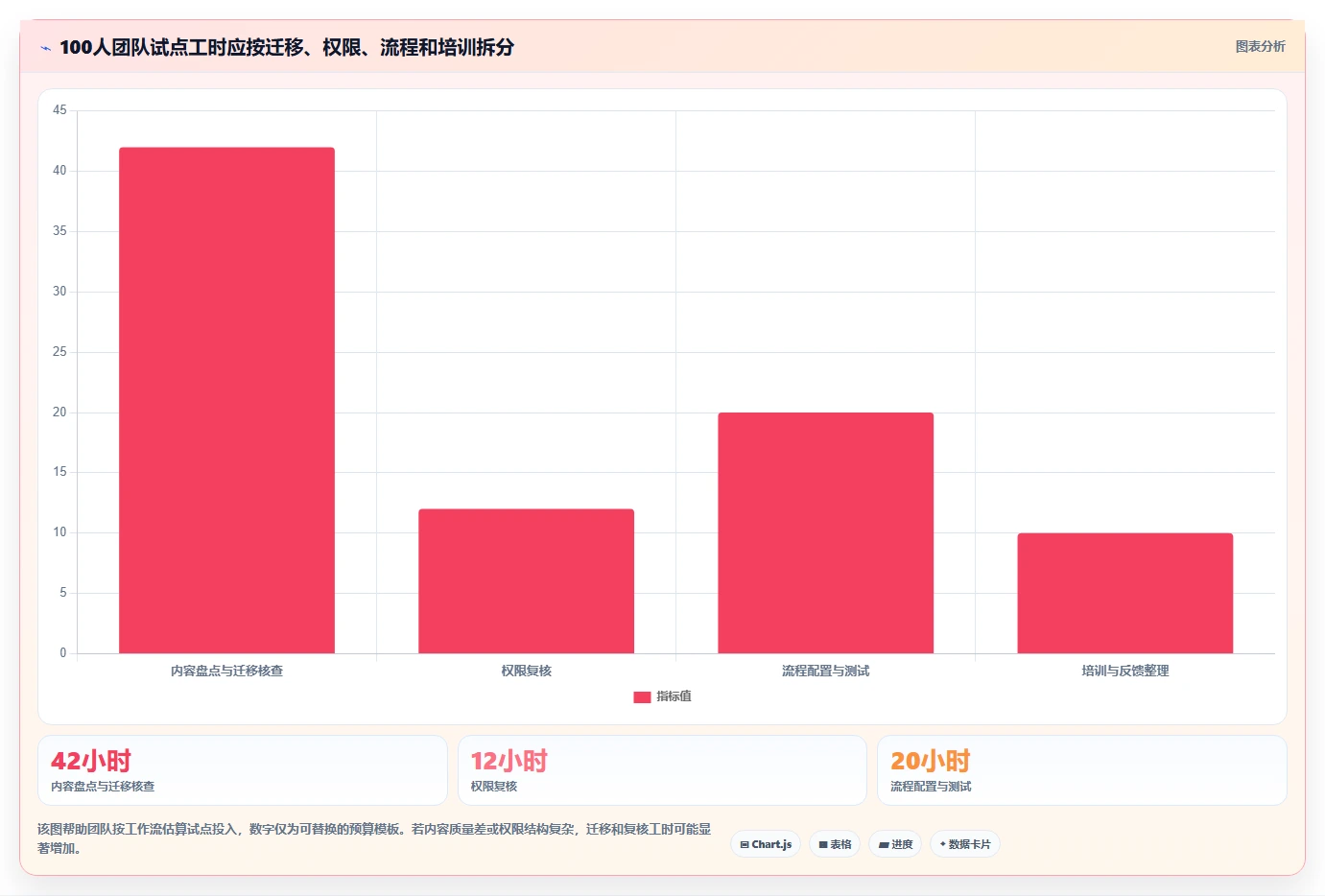Toggle the 指标值 legend color box
The width and height of the screenshot is (1325, 896).
642,697
